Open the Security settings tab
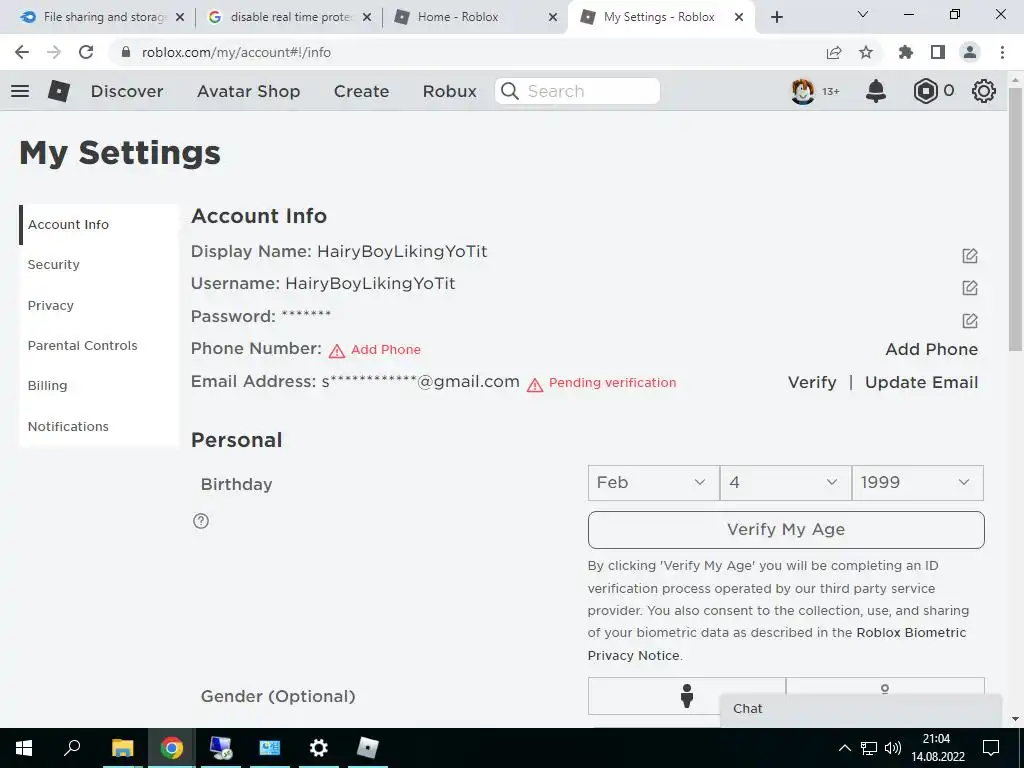This screenshot has width=1024, height=768. click(x=99, y=264)
